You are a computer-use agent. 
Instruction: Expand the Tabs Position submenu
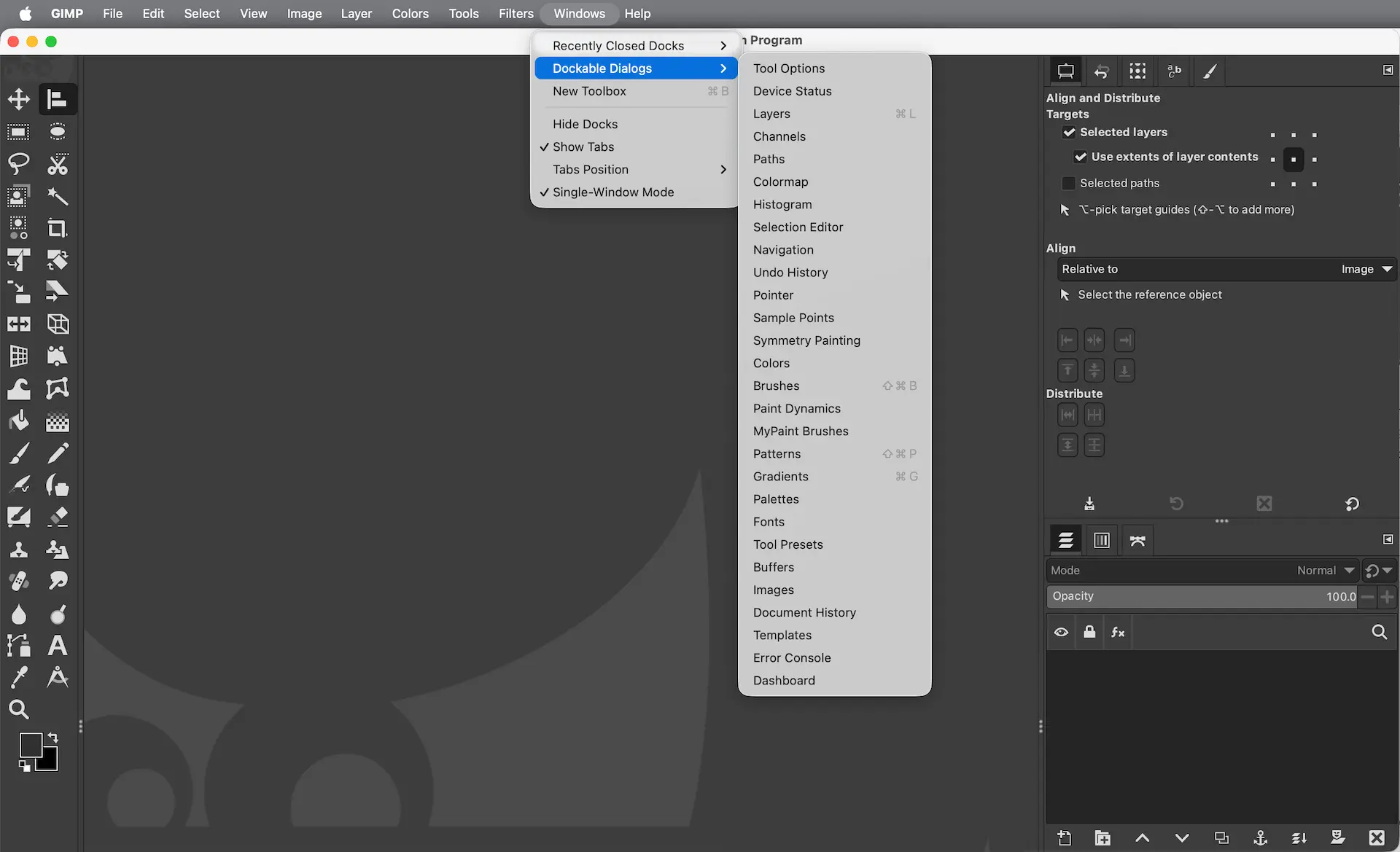tap(635, 170)
